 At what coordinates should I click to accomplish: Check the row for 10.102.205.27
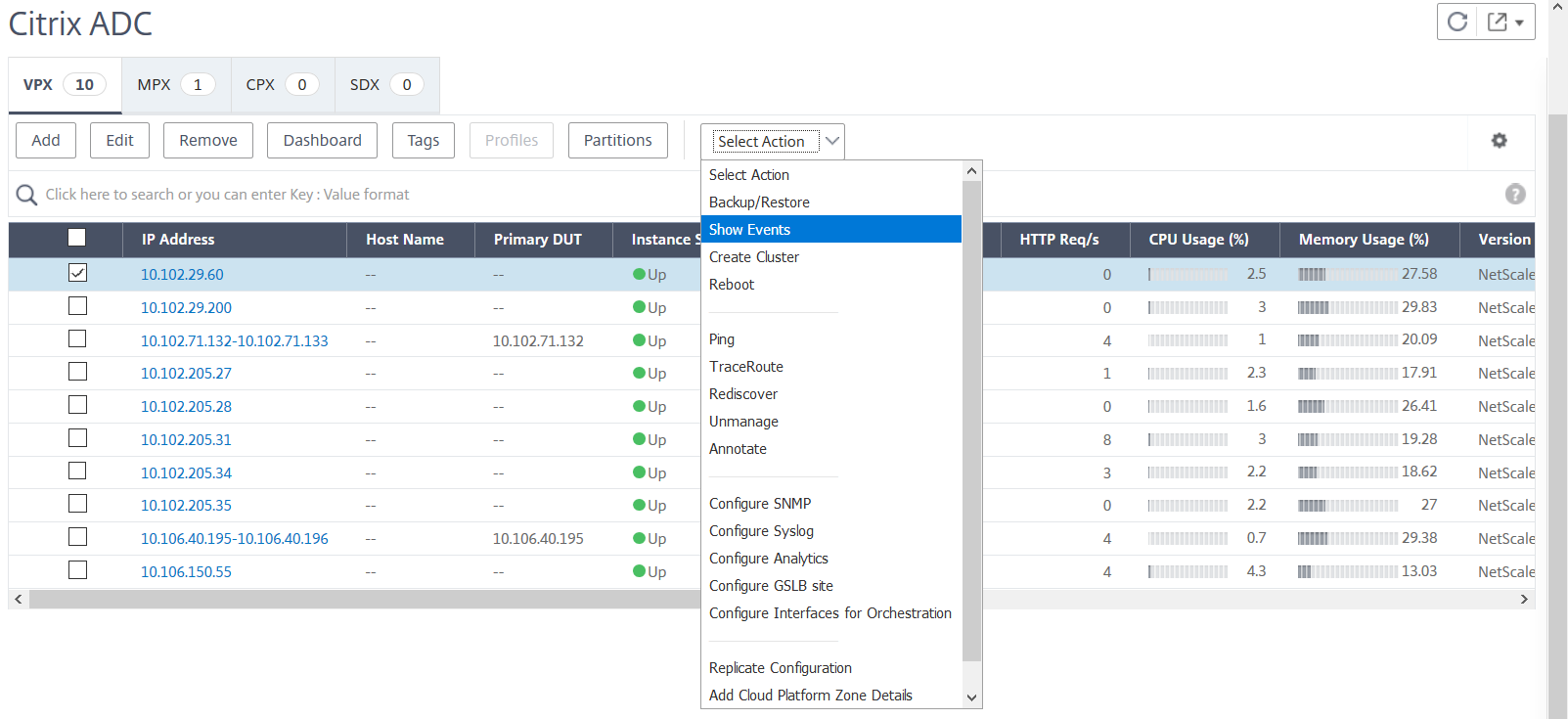pyautogui.click(x=77, y=372)
